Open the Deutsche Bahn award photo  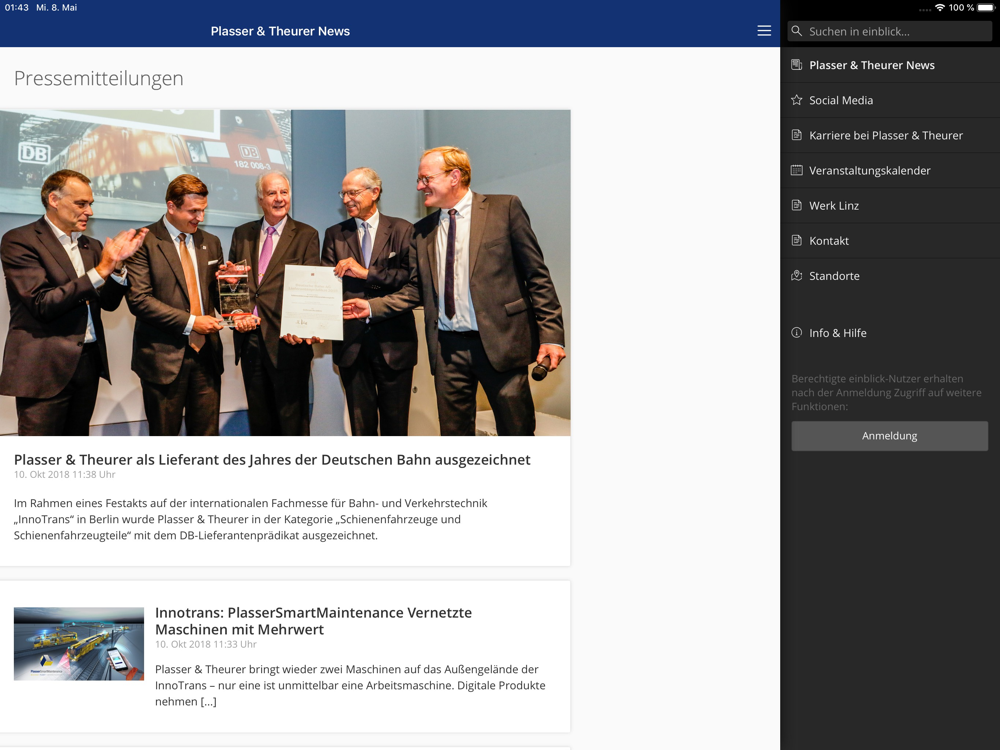[x=285, y=273]
